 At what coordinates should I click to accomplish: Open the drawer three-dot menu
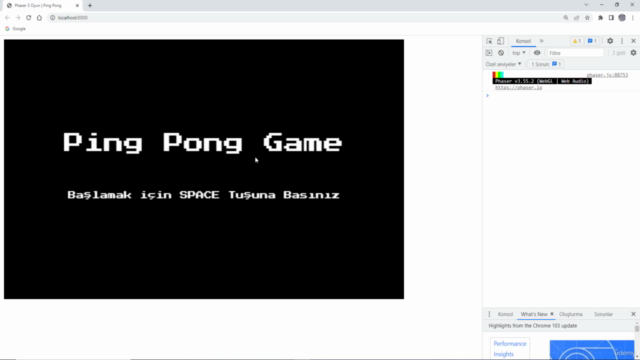point(489,314)
